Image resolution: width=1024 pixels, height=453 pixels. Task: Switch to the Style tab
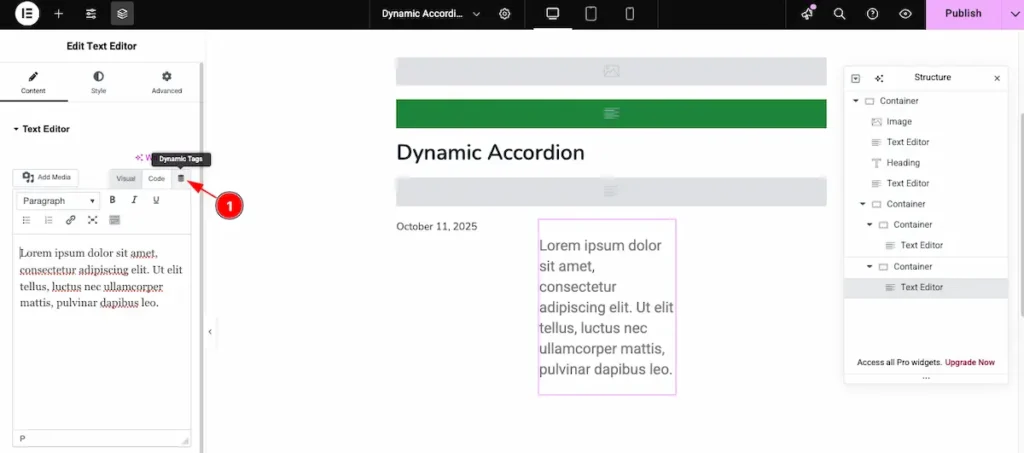click(x=98, y=83)
